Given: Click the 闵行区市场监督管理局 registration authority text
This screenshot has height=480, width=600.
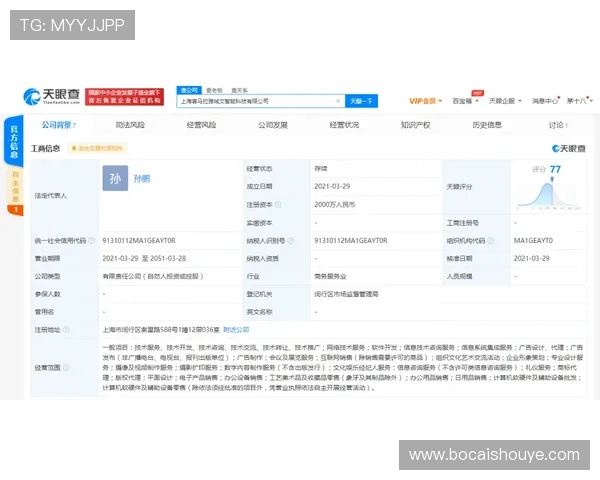Looking at the screenshot, I should (x=346, y=294).
